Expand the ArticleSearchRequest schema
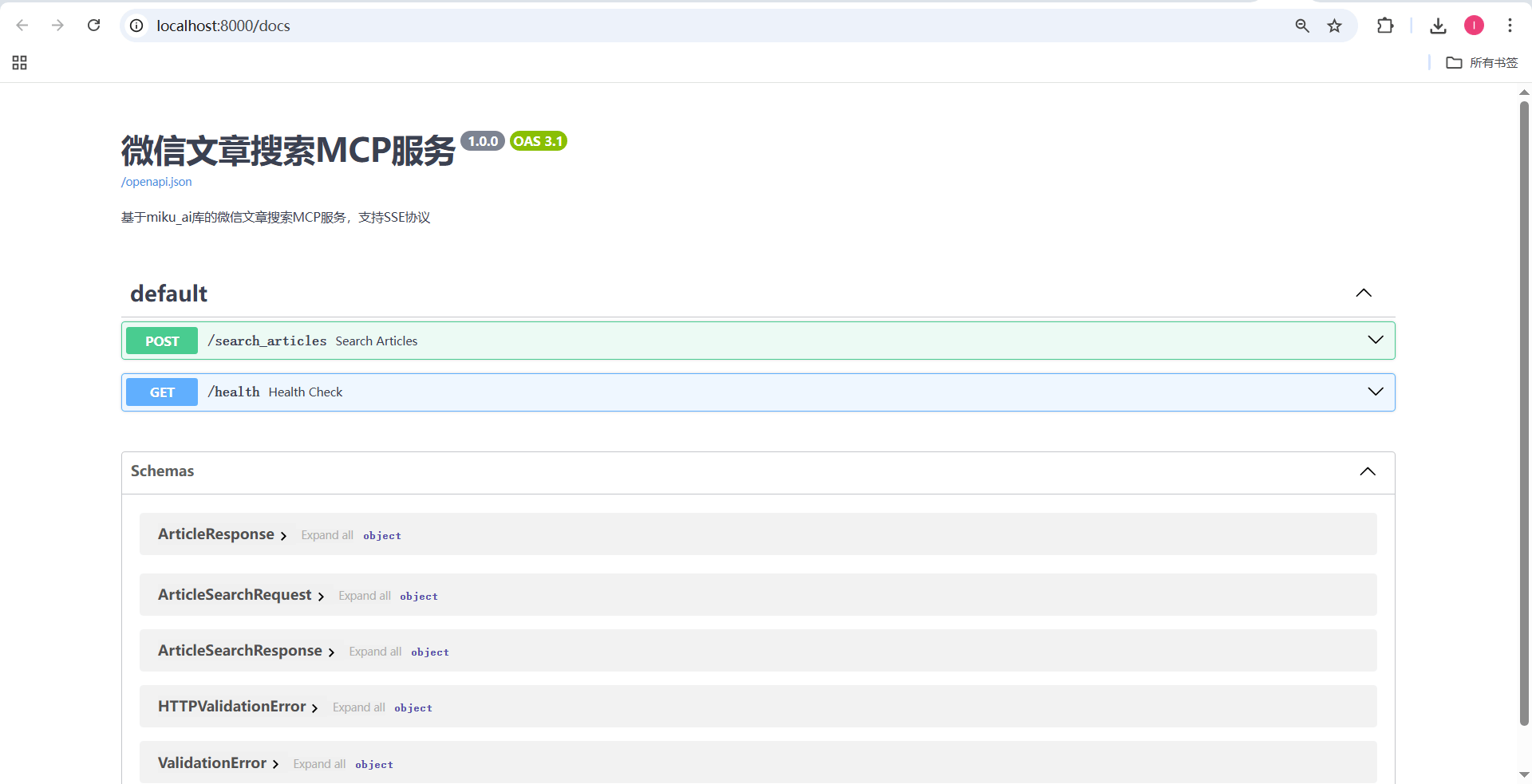Viewport: 1532px width, 784px height. [x=241, y=595]
